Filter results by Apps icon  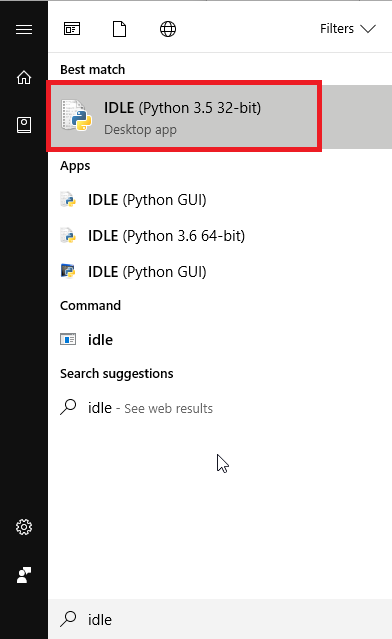click(x=72, y=29)
